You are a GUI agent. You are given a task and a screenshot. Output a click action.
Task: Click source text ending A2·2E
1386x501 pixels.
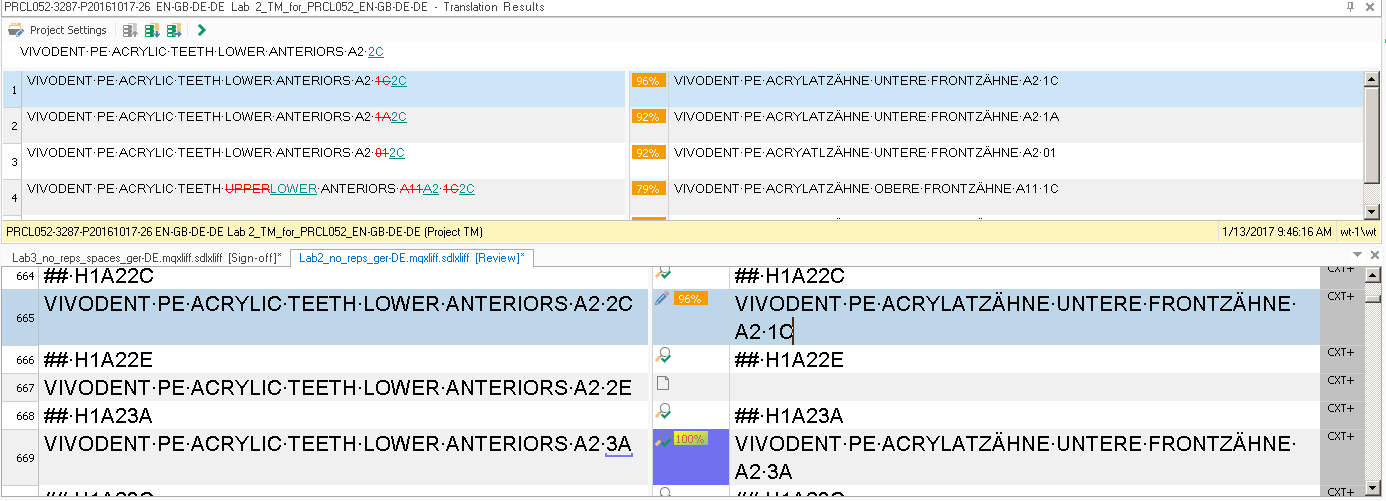338,388
